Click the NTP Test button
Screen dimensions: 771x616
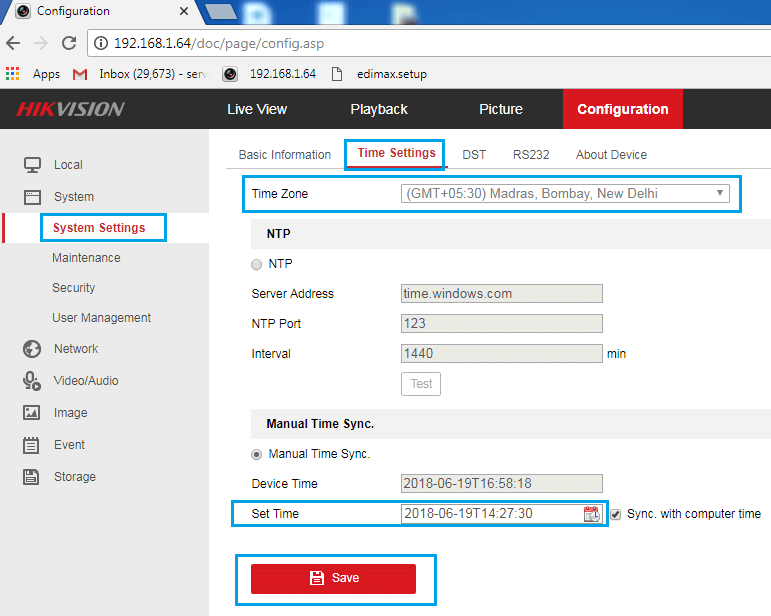click(421, 384)
